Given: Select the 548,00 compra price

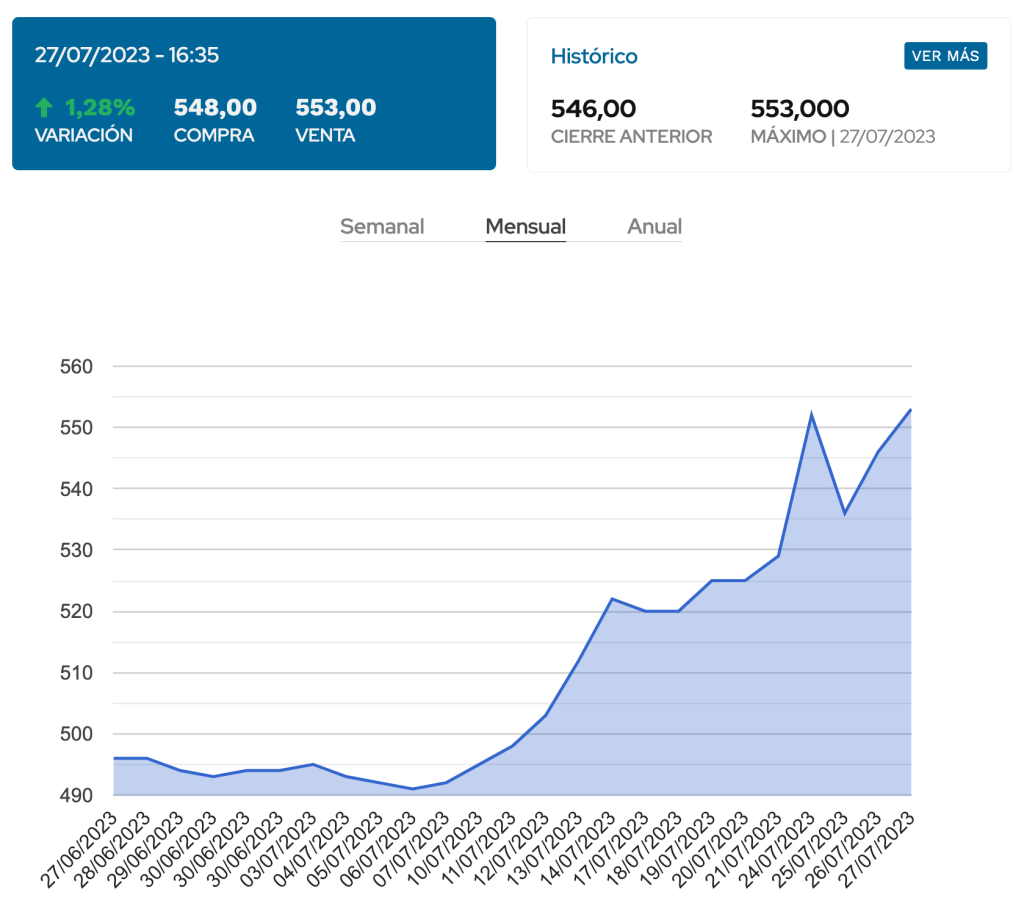Looking at the screenshot, I should [215, 108].
